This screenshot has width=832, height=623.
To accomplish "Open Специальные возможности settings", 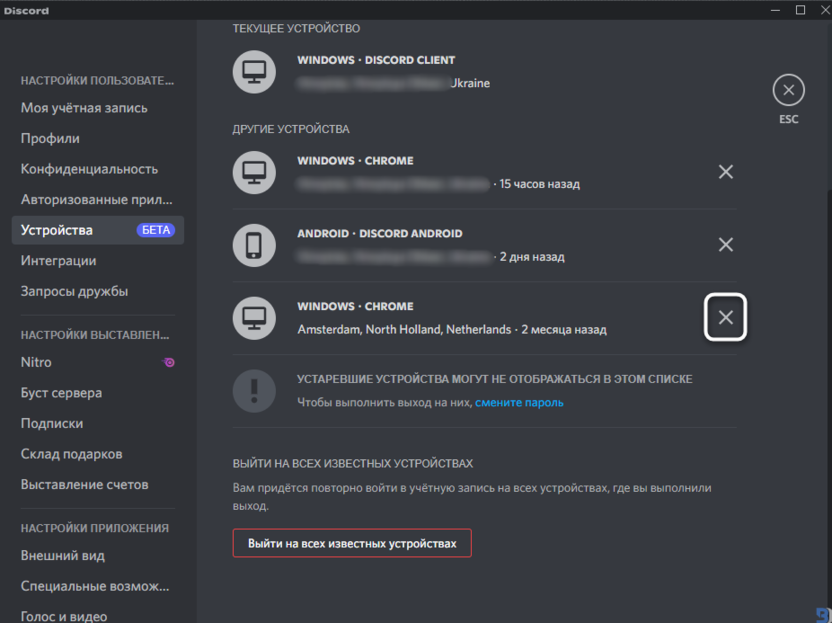I will pos(98,586).
